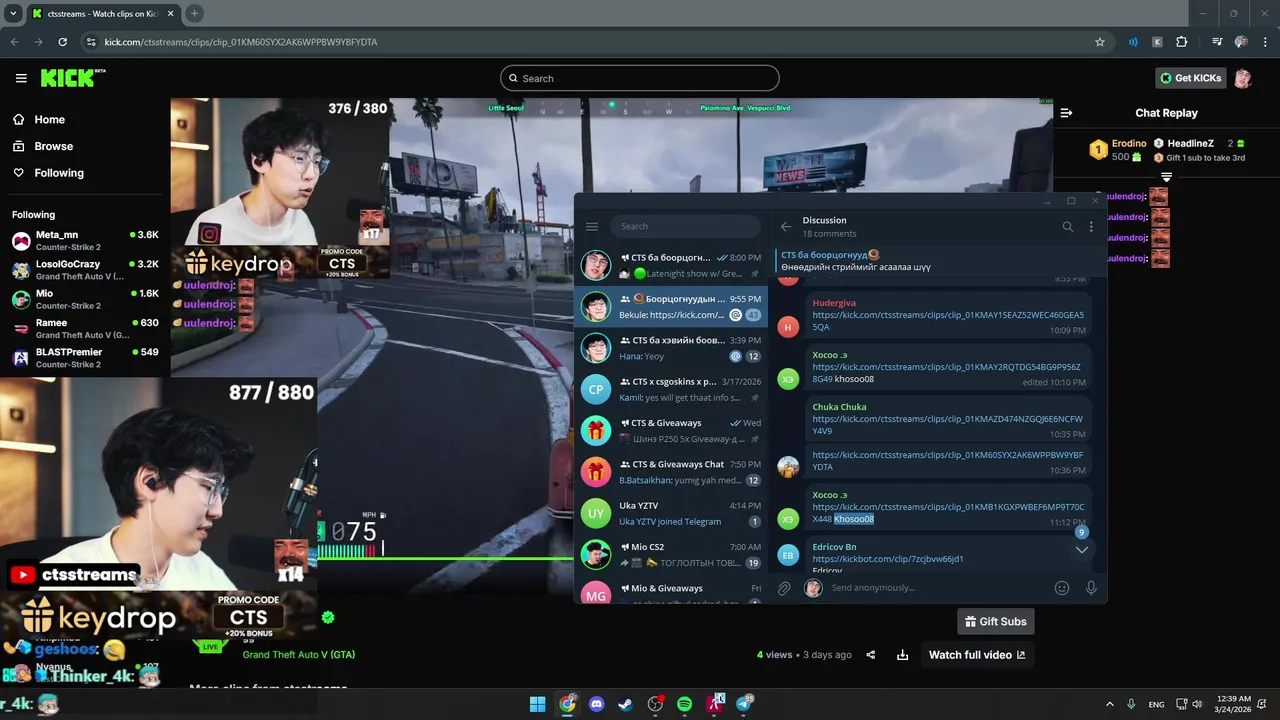The image size is (1280, 720).
Task: Open Spotify from taskbar
Action: pyautogui.click(x=684, y=704)
